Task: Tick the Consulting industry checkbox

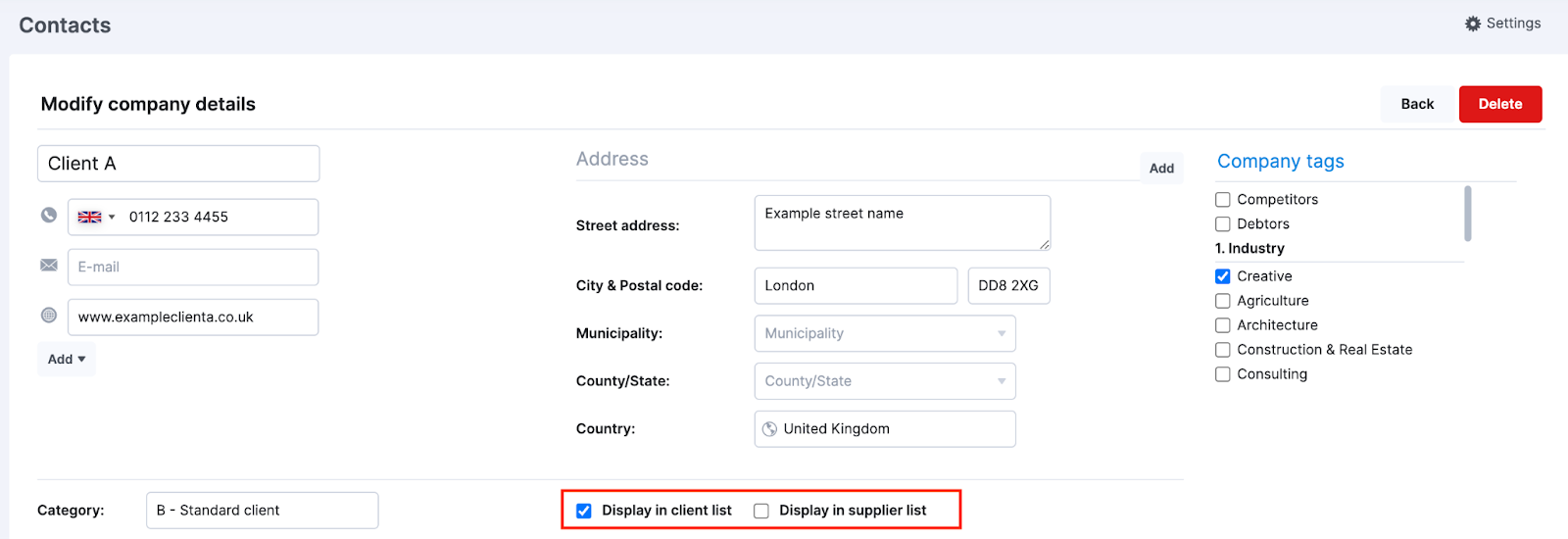Action: 1223,374
